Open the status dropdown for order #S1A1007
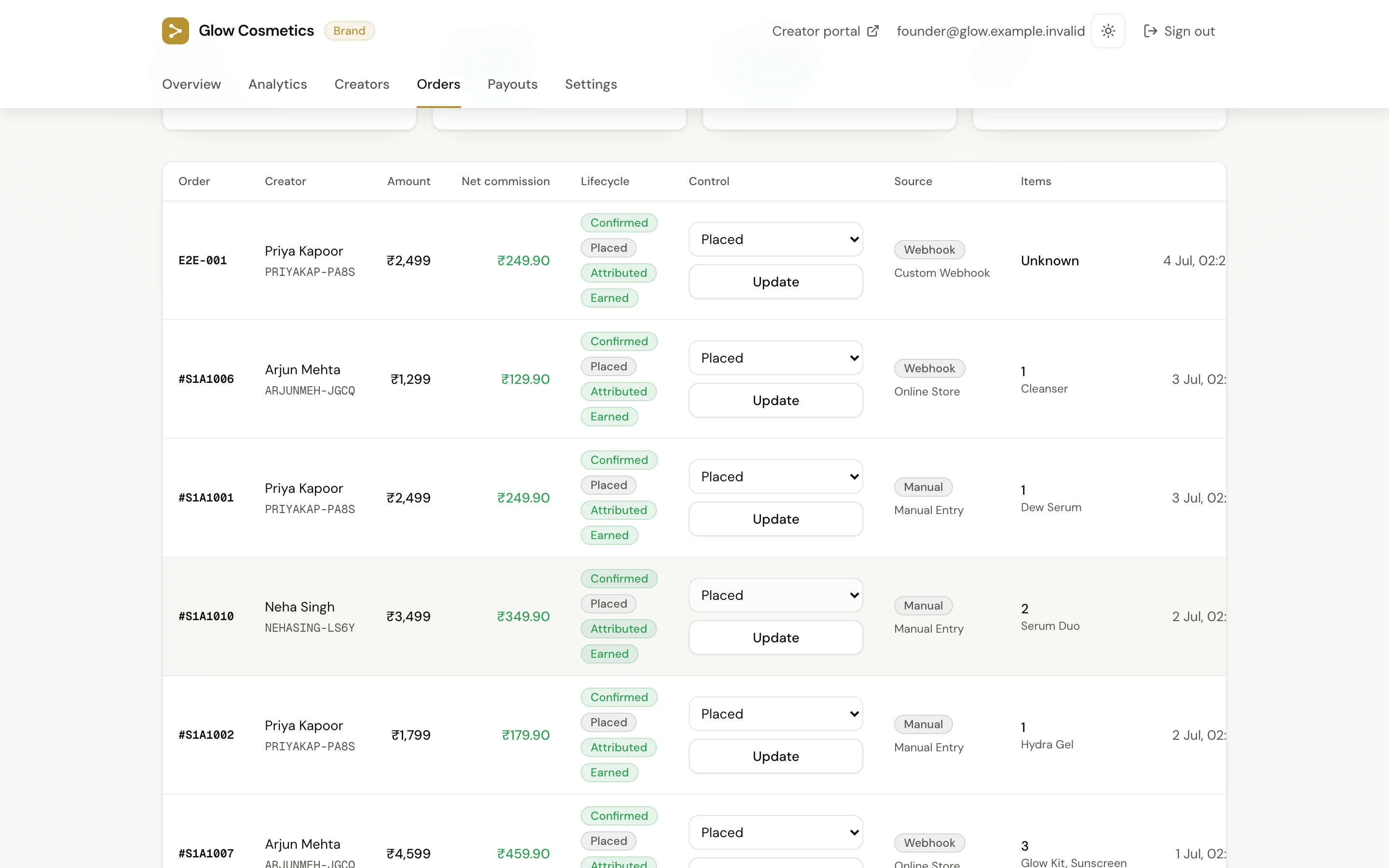This screenshot has height=868, width=1389. (x=776, y=832)
